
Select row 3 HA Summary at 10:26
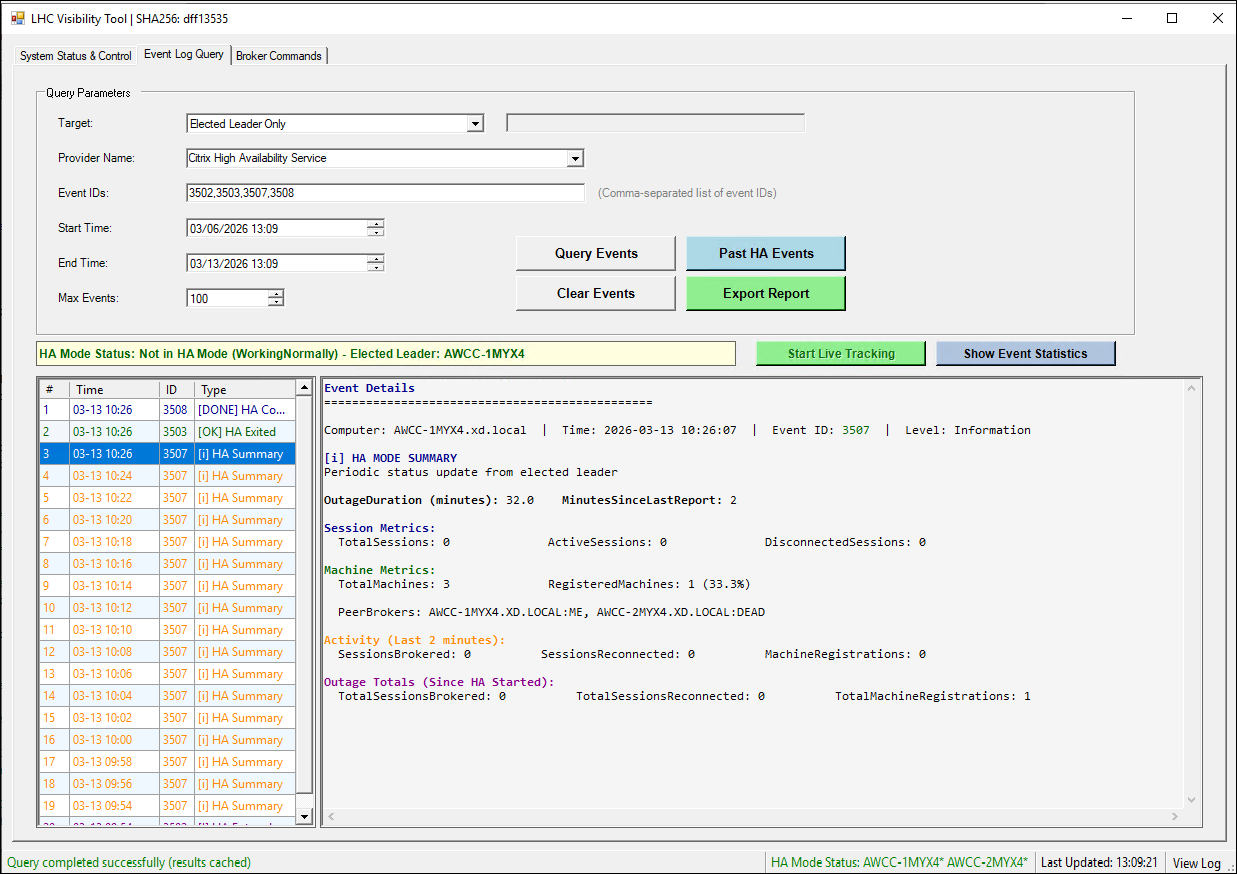pyautogui.click(x=167, y=454)
